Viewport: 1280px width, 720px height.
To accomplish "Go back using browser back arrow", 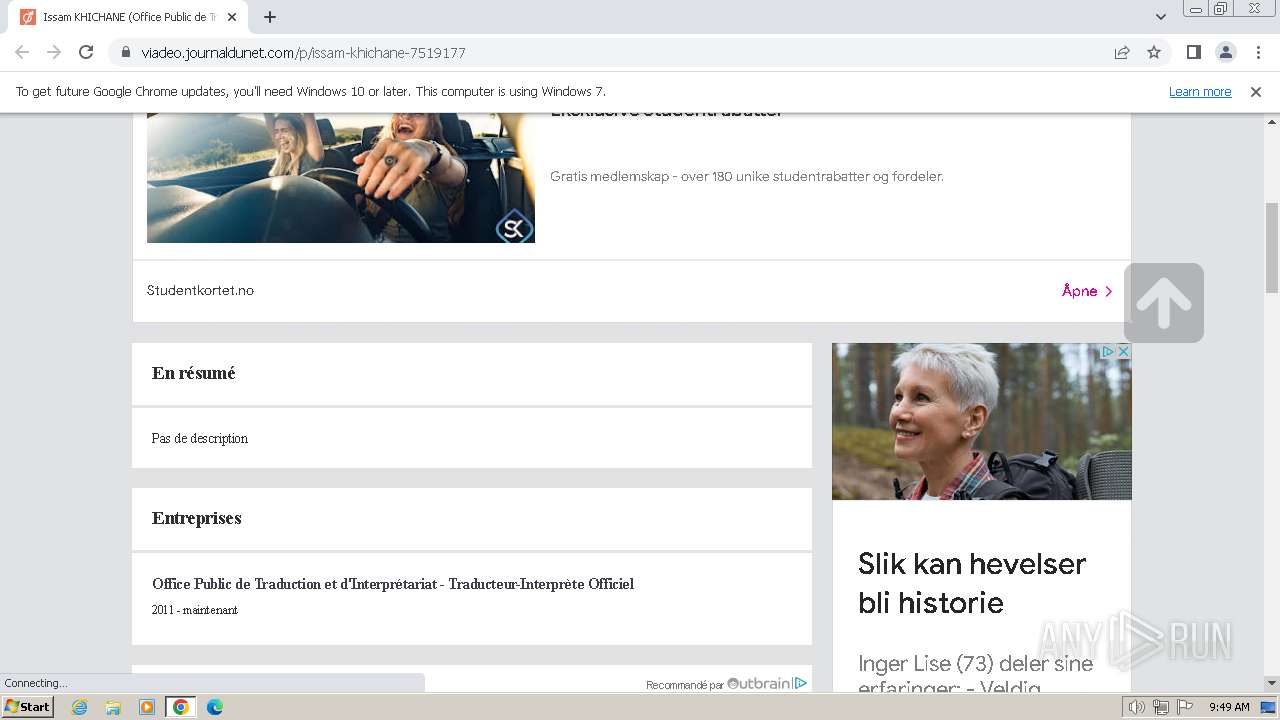I will pyautogui.click(x=22, y=52).
